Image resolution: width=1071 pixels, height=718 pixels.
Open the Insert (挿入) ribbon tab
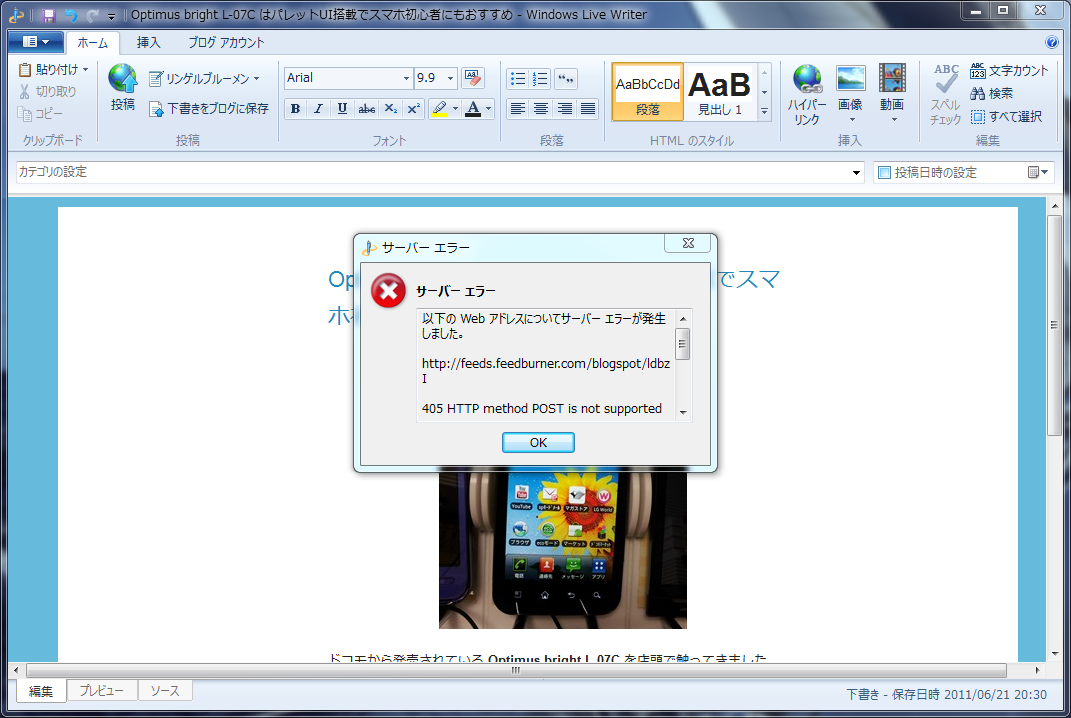click(148, 42)
